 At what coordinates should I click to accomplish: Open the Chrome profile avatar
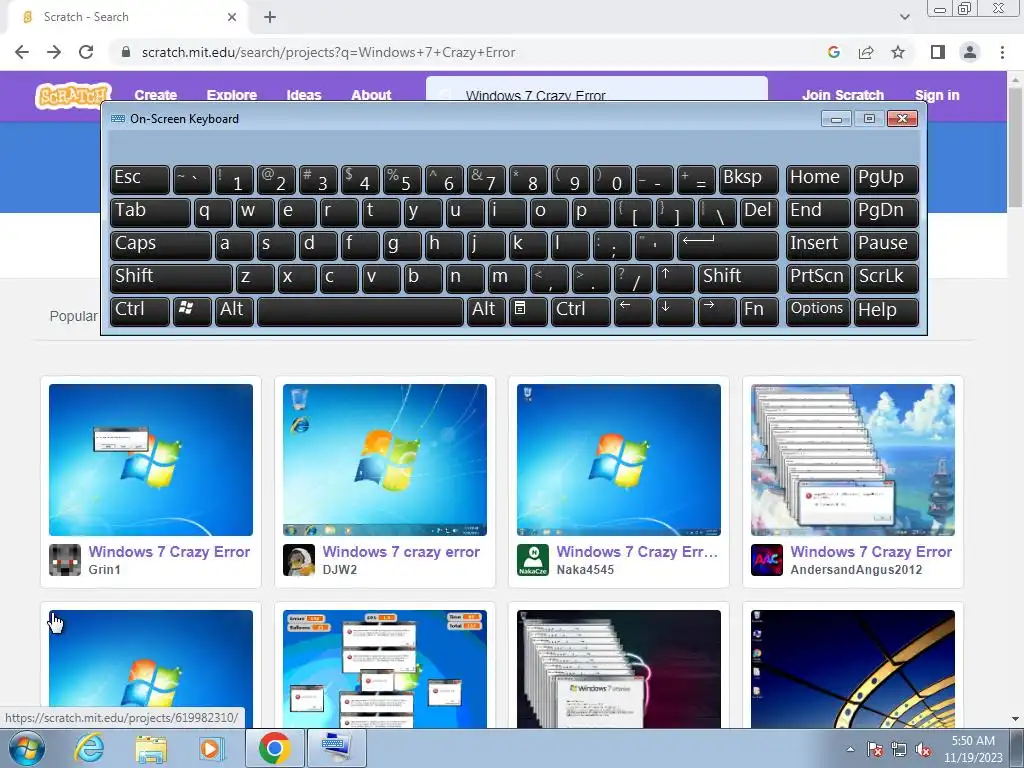[x=970, y=52]
